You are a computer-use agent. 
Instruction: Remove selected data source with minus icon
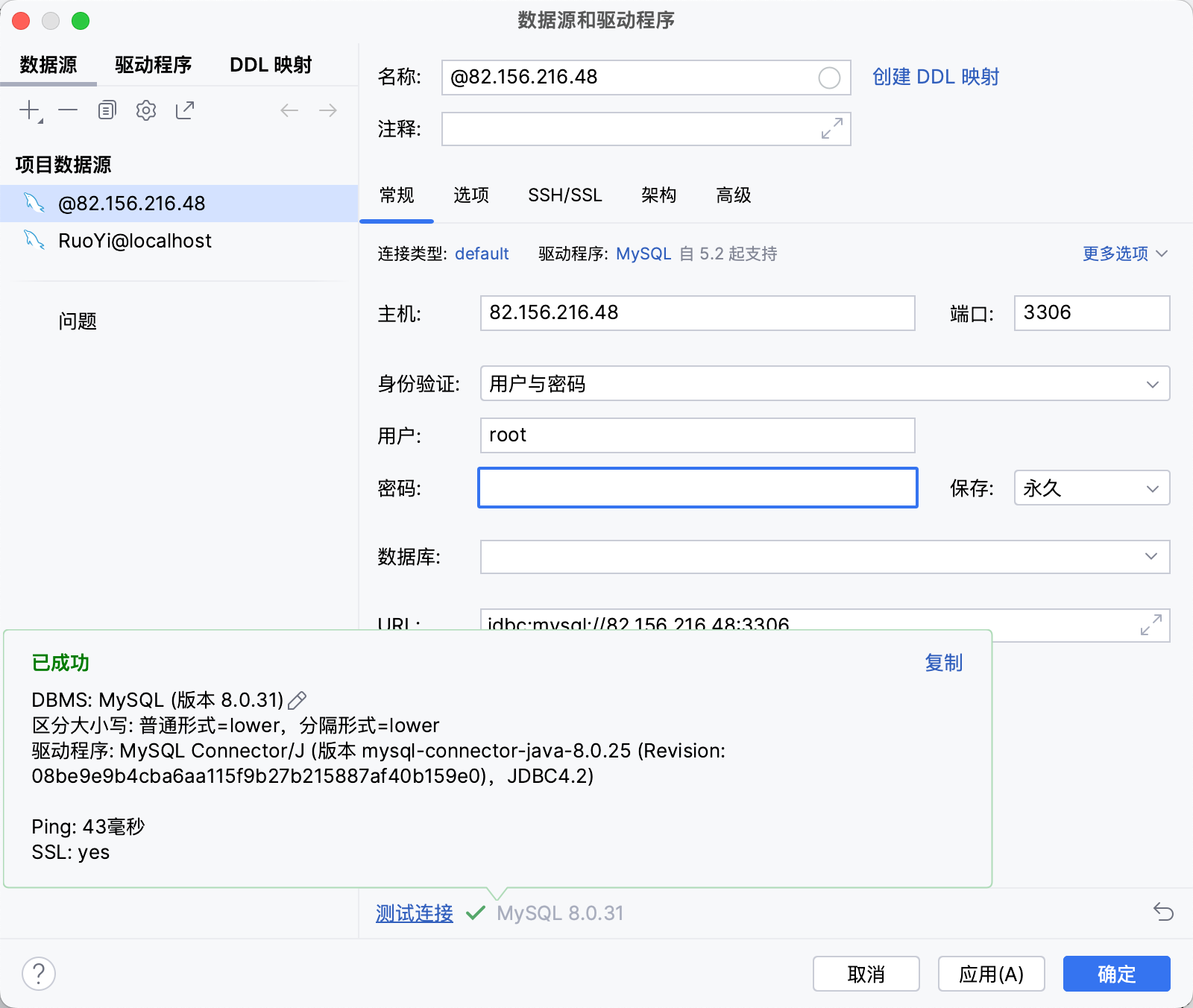68,110
